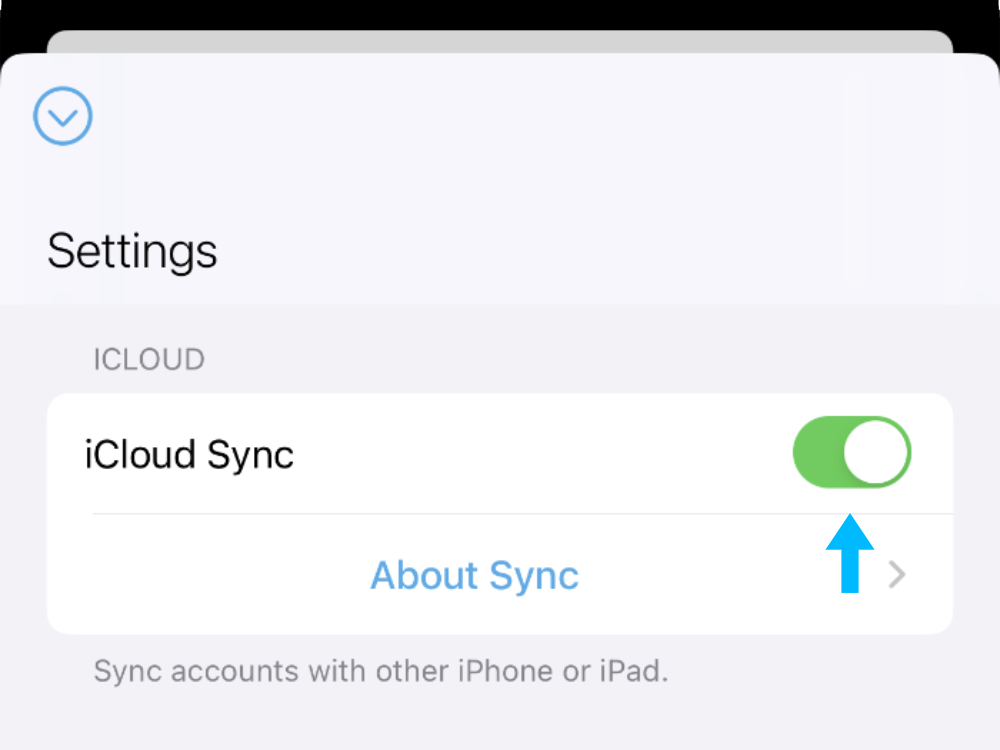Select the Settings page title

coord(132,251)
